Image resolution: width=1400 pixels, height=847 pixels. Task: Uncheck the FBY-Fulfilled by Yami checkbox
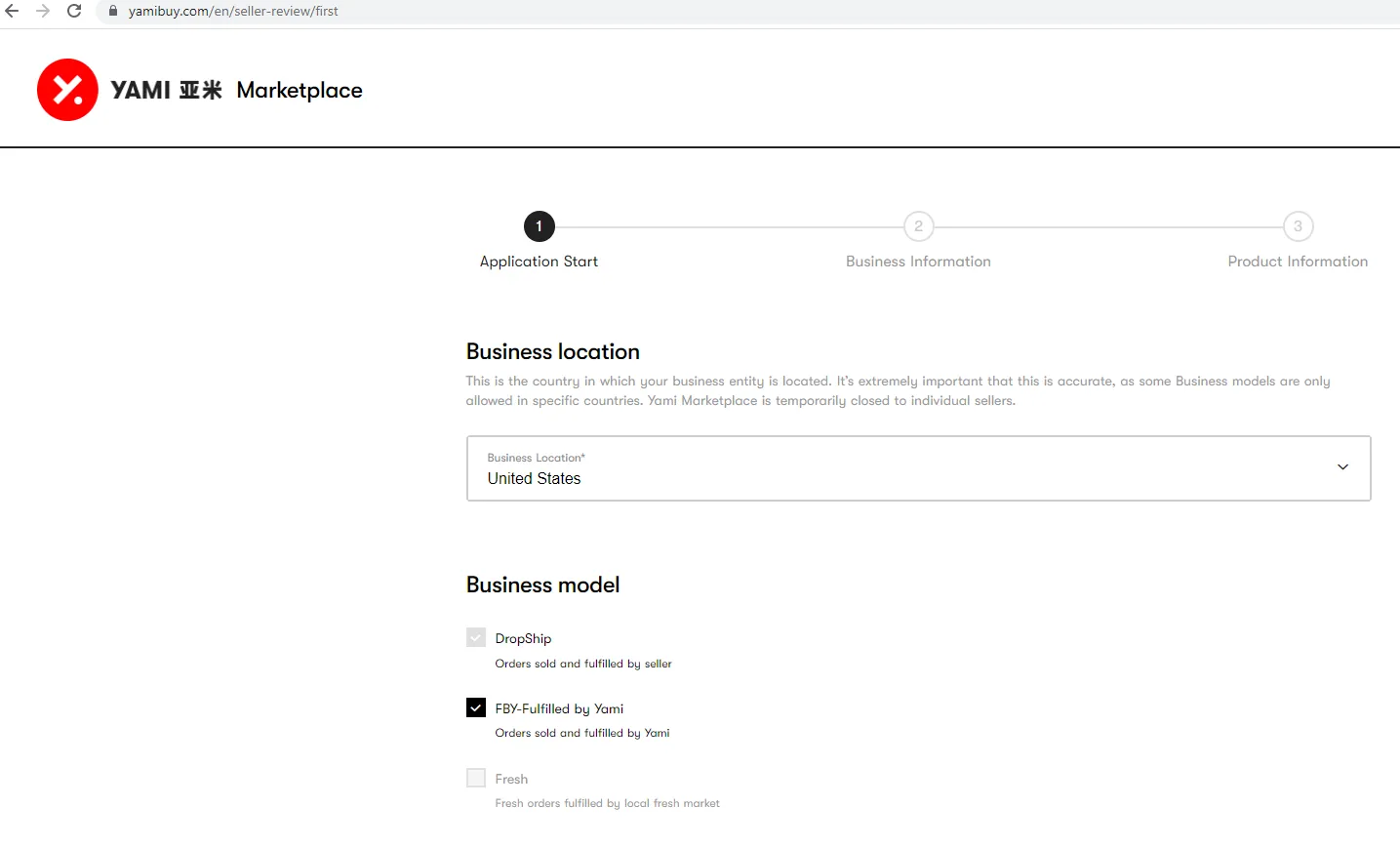coord(476,707)
